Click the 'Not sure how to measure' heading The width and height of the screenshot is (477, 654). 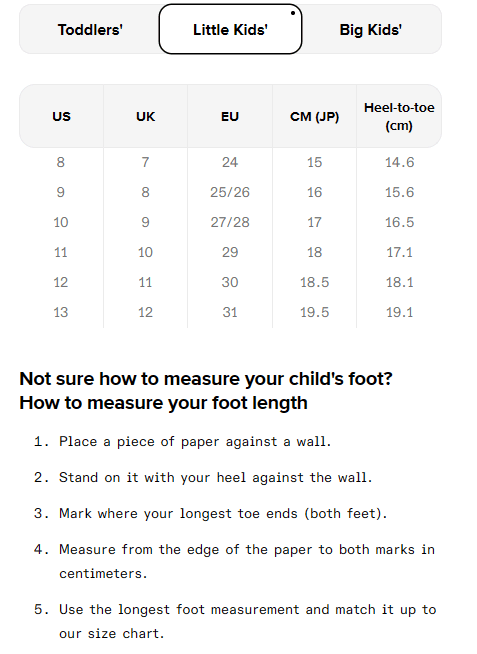[206, 379]
